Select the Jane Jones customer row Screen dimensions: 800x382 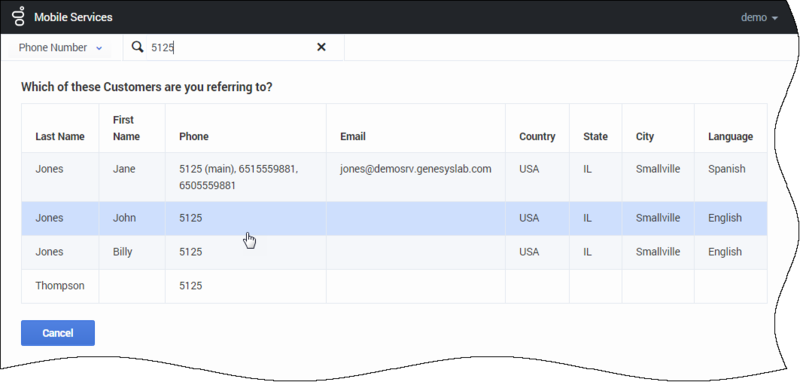[x=394, y=177]
